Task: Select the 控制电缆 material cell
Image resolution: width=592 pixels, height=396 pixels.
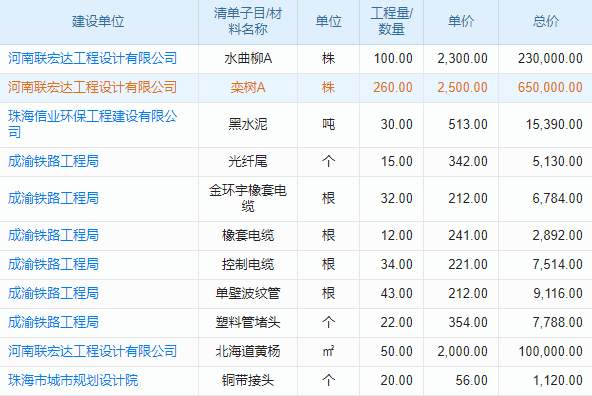Action: 248,264
